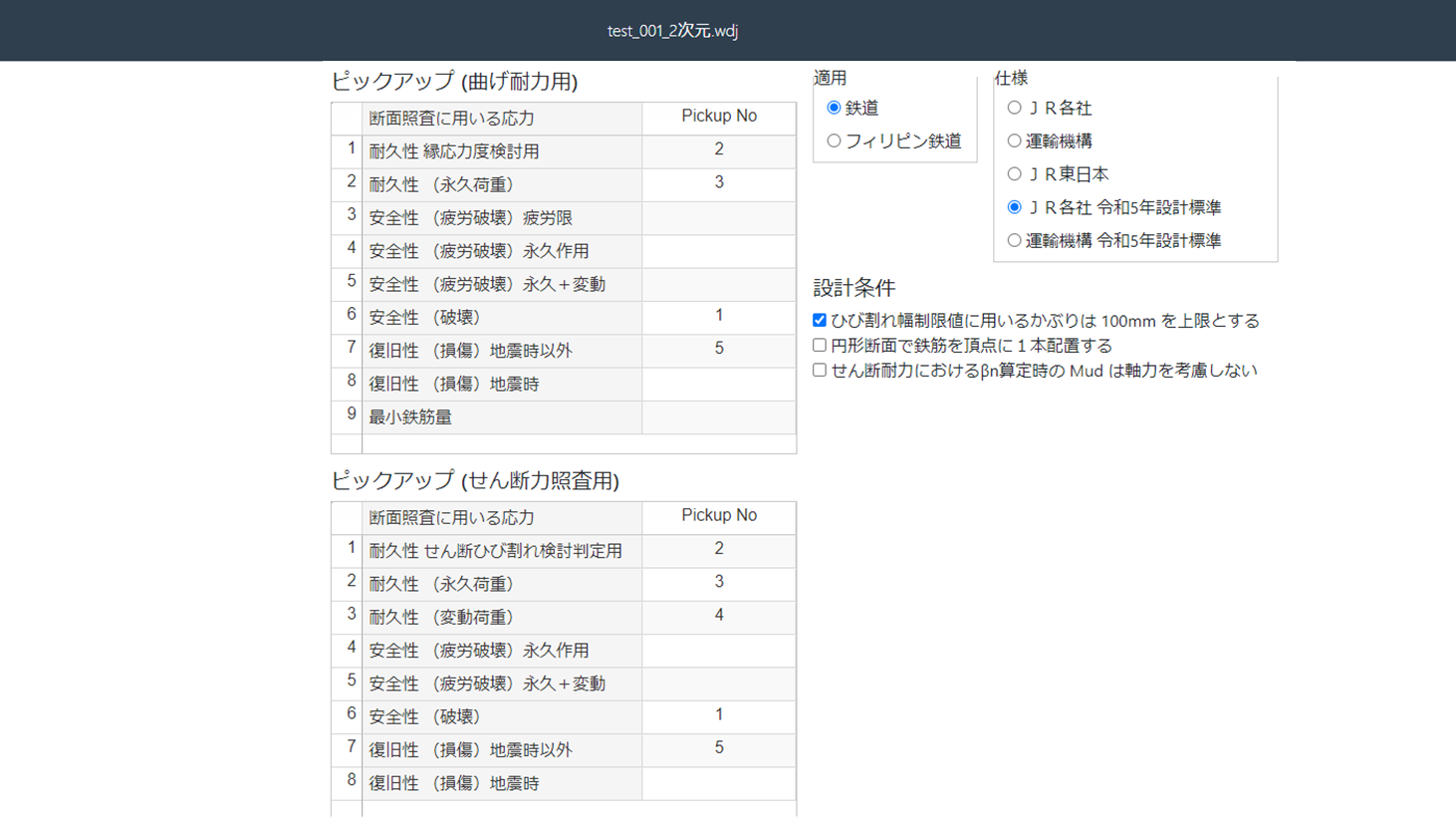Image resolution: width=1456 pixels, height=820 pixels.
Task: Edit Pickup No for bending 耐久性（永久荷重）row
Action: 719,184
